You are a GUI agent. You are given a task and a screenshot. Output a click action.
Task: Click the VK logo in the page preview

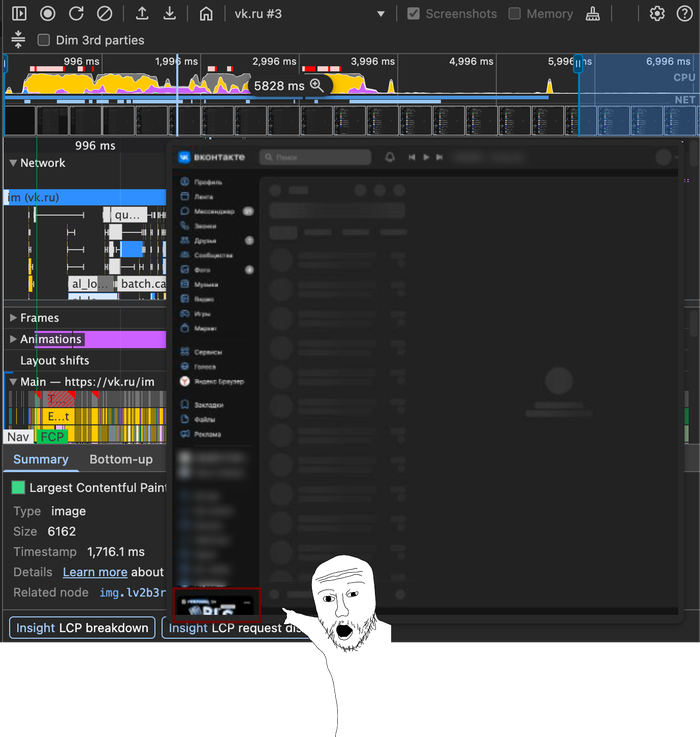tap(184, 157)
